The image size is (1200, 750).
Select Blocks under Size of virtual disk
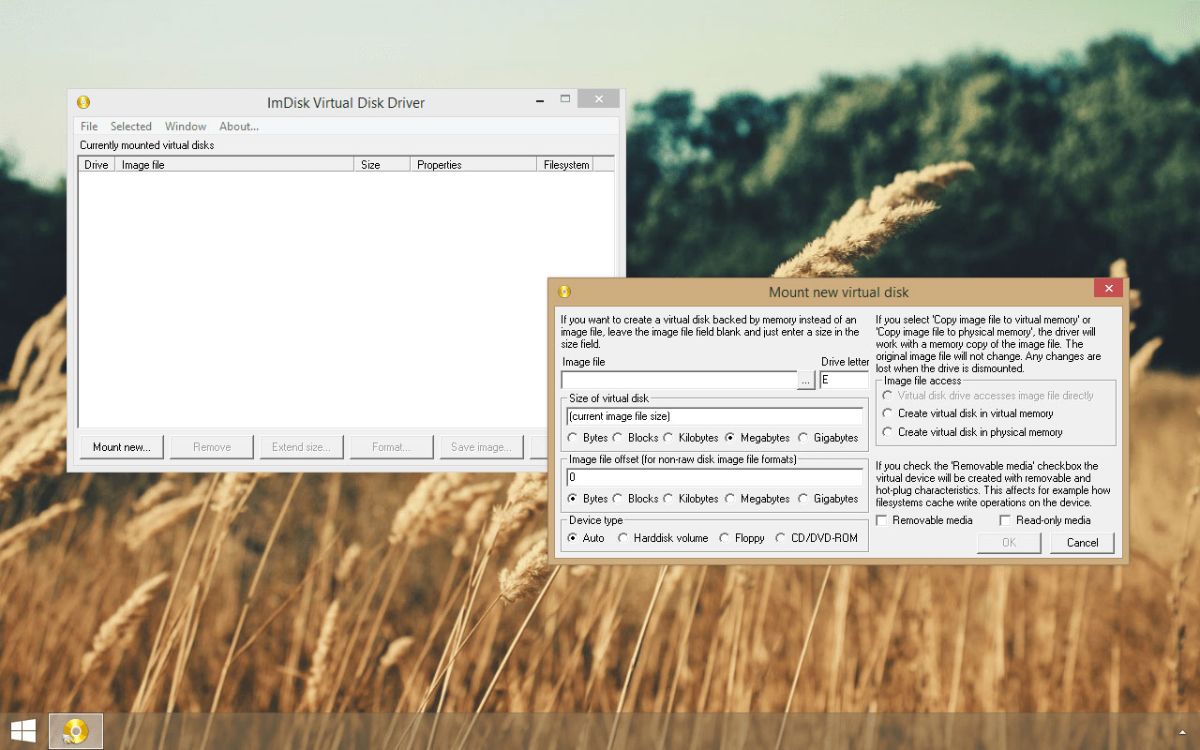point(636,438)
